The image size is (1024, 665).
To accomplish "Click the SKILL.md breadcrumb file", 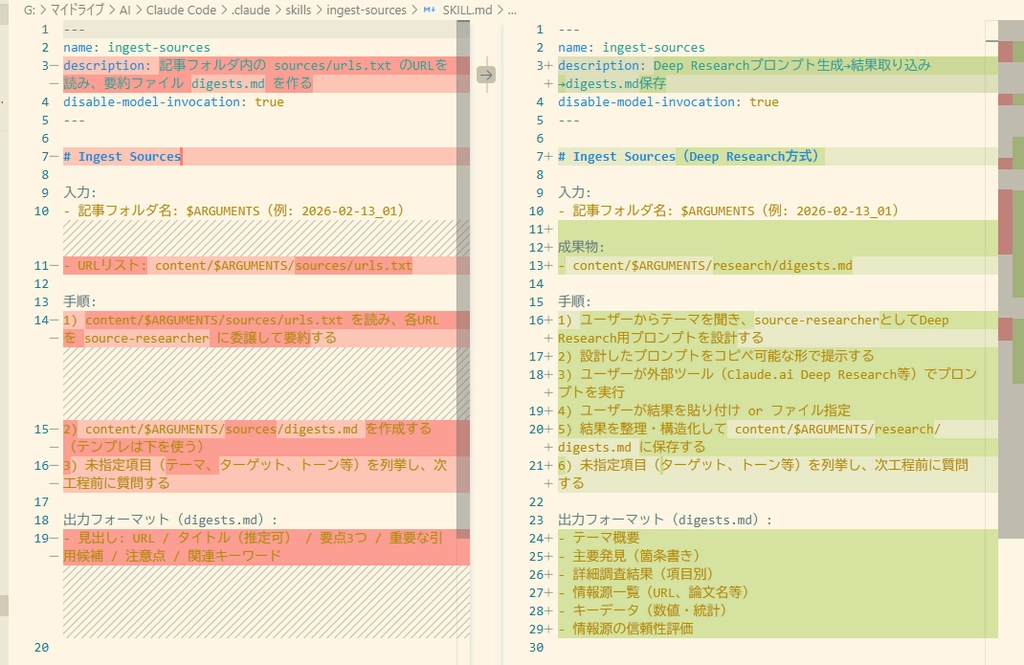I will 468,10.
